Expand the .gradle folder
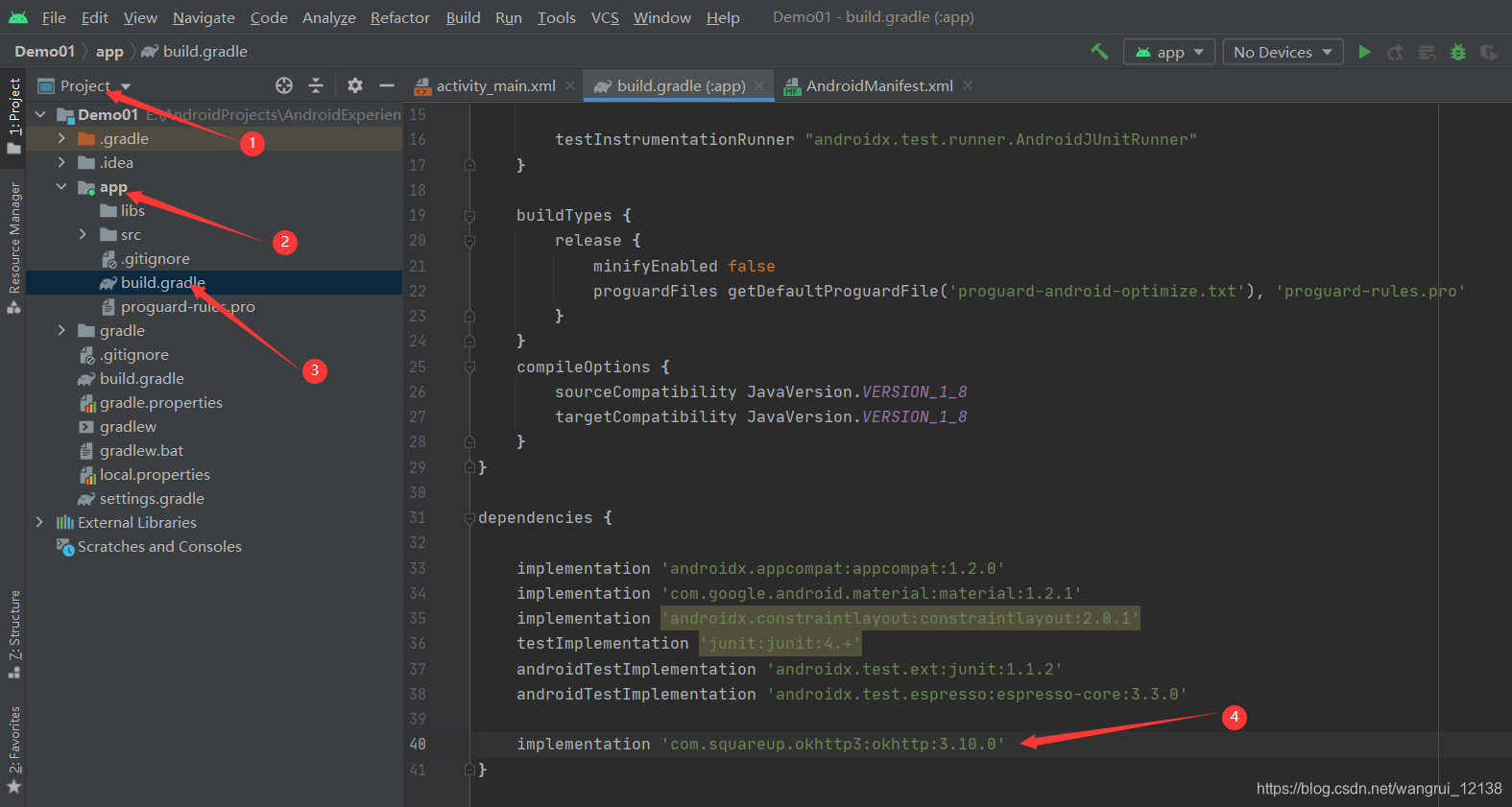1512x807 pixels. (x=61, y=138)
